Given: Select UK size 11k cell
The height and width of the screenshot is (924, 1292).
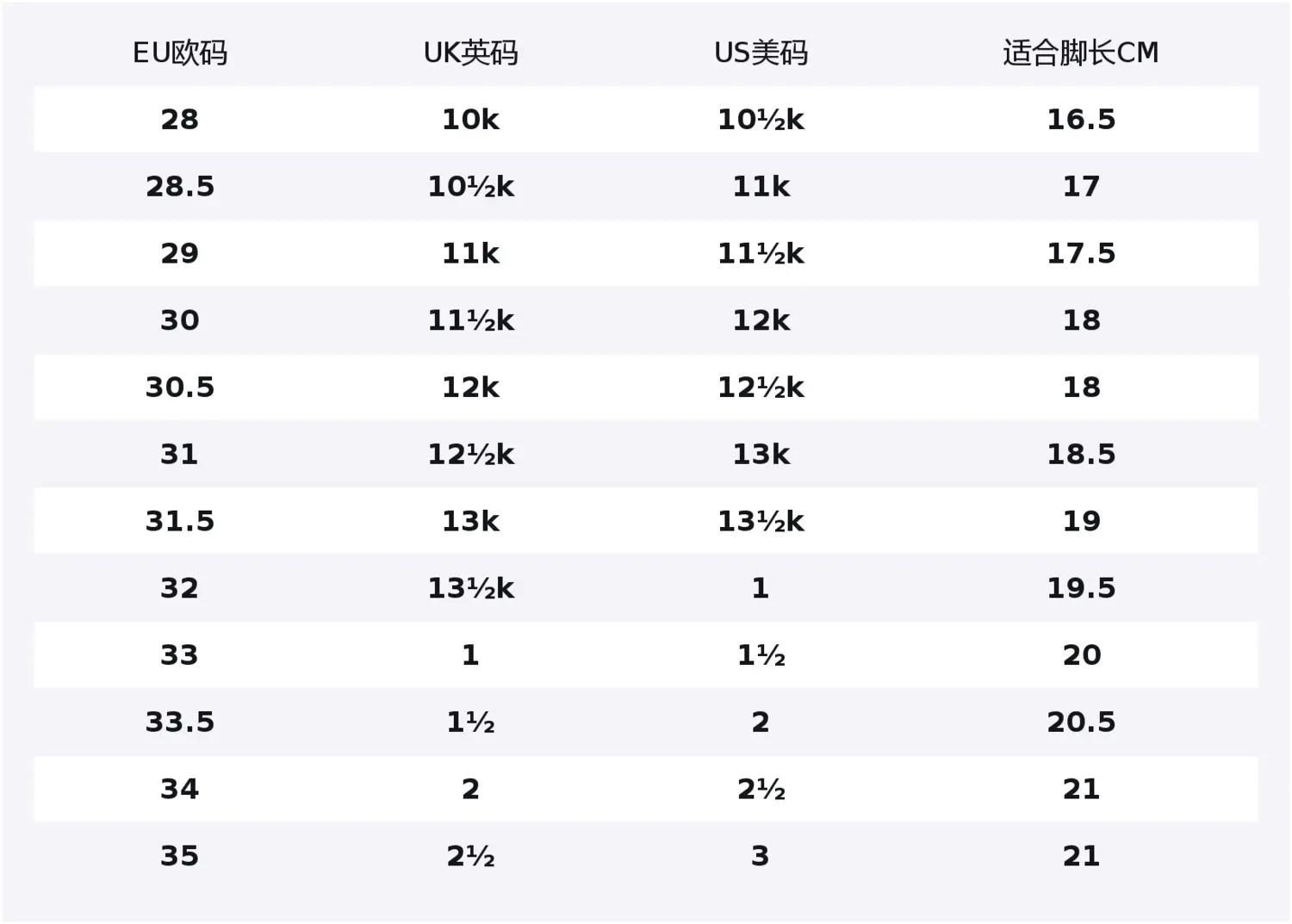Looking at the screenshot, I should (x=470, y=254).
